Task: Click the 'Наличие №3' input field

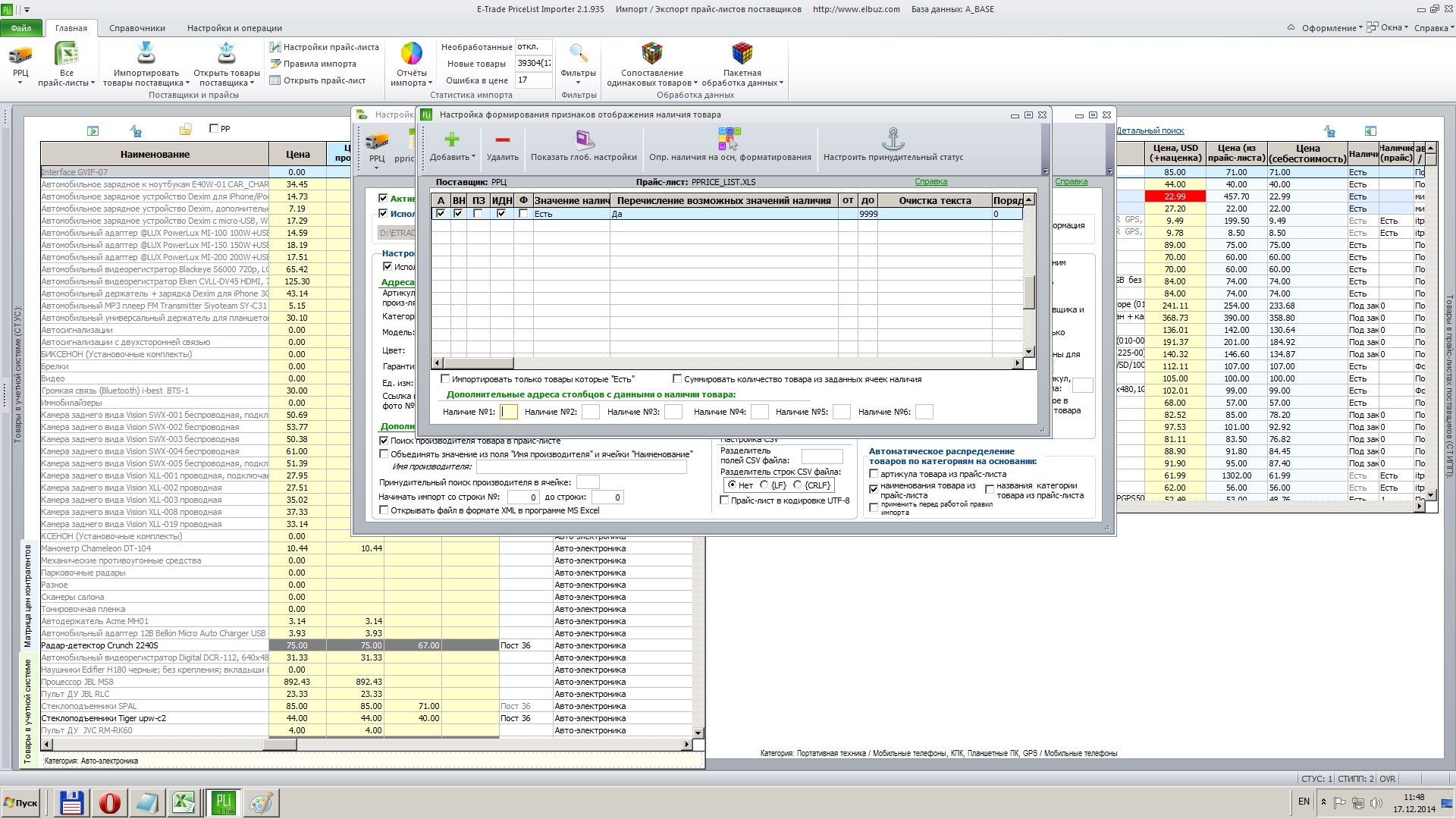Action: [673, 412]
